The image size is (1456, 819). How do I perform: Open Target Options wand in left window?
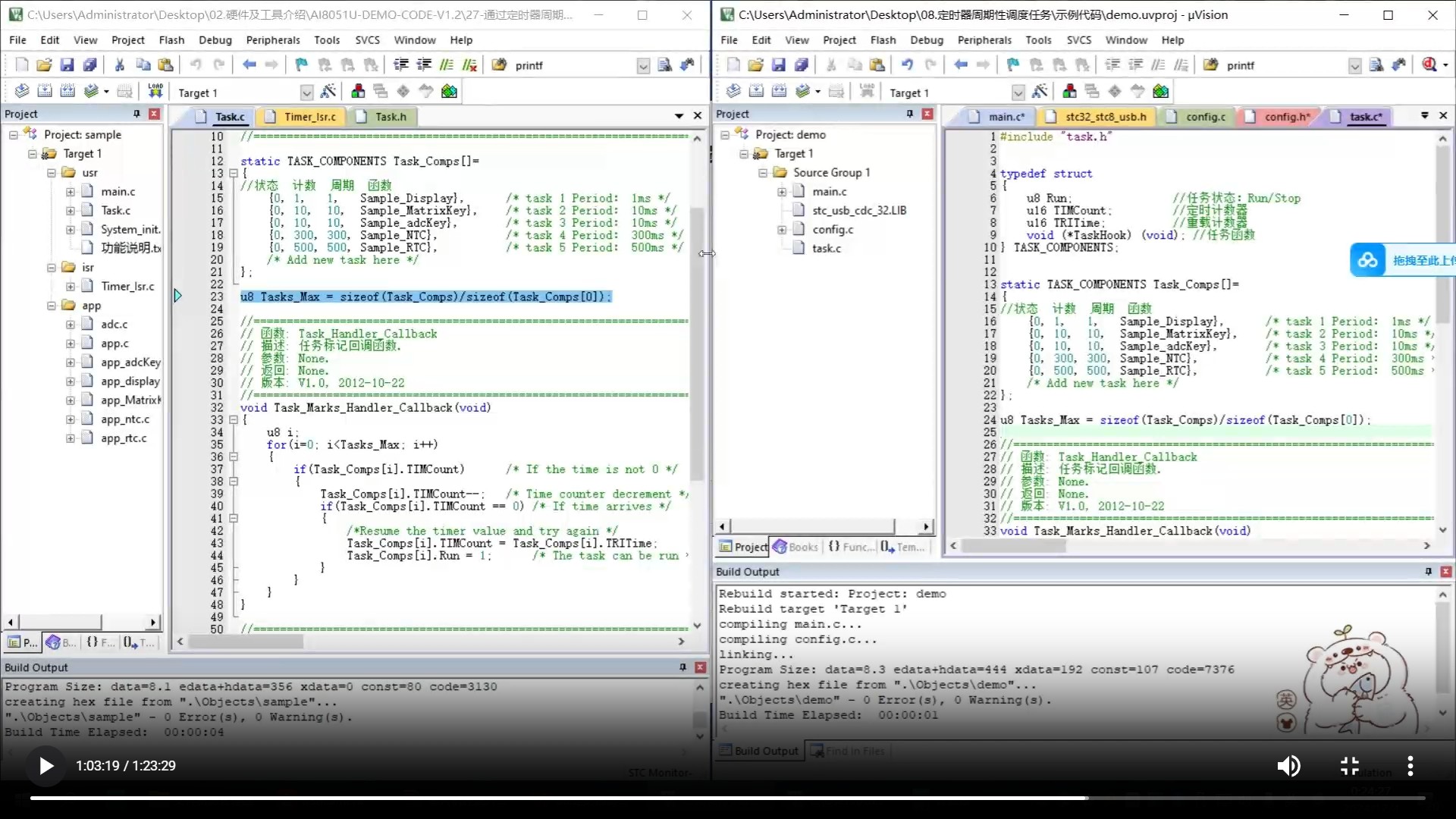pos(328,92)
